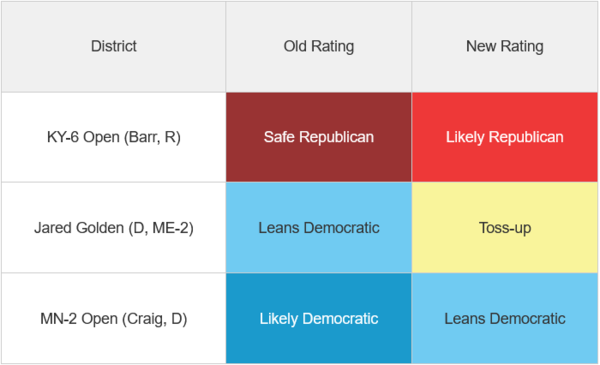Click Leans Democratic in New Rating column
The image size is (600, 365).
[x=505, y=318]
